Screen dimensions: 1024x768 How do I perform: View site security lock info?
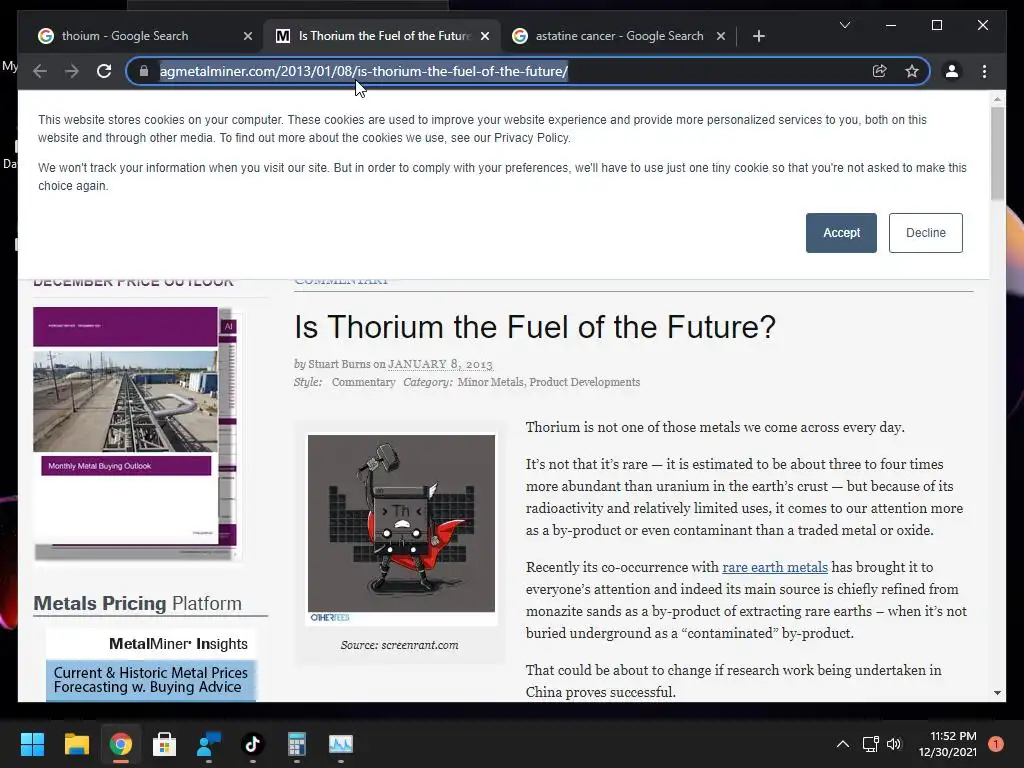pyautogui.click(x=144, y=71)
